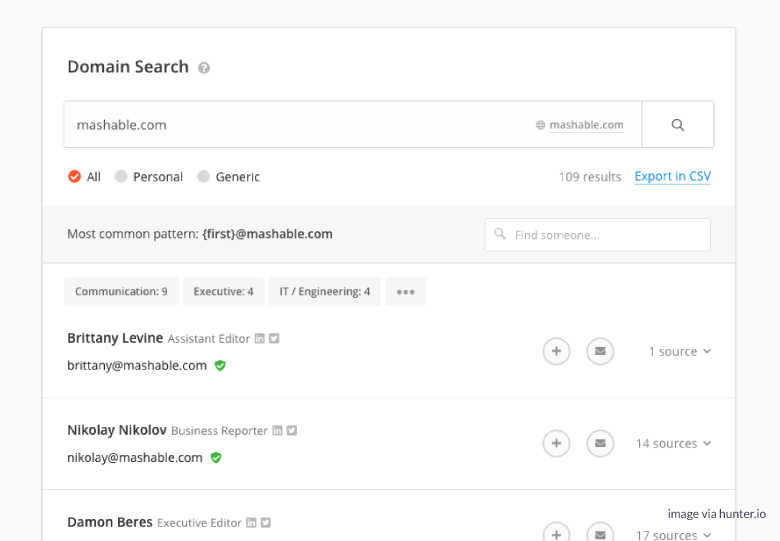The height and width of the screenshot is (541, 780).
Task: Click the Domain Search heading
Action: coord(128,67)
